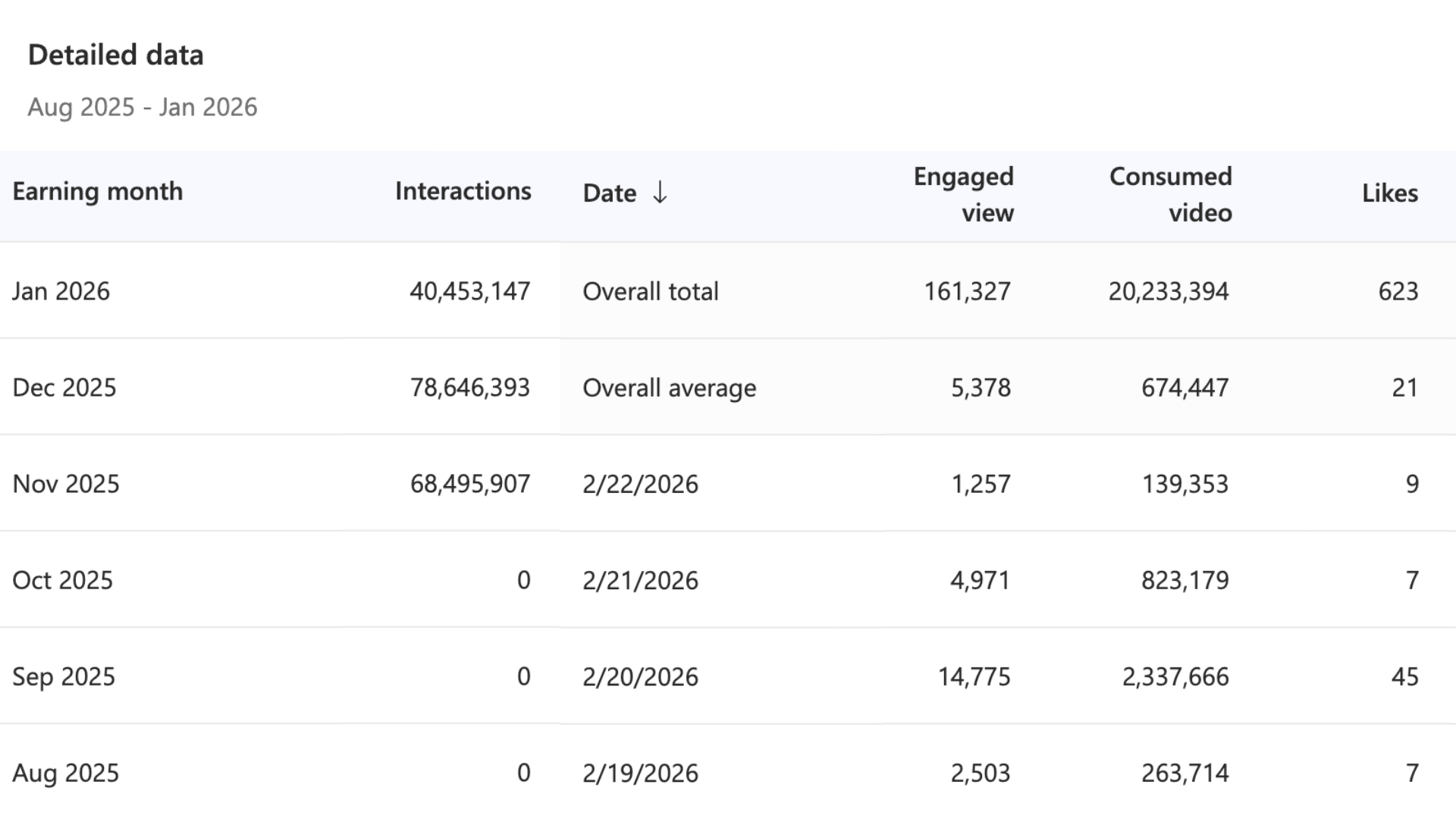Sort by Interactions column header

463,191
